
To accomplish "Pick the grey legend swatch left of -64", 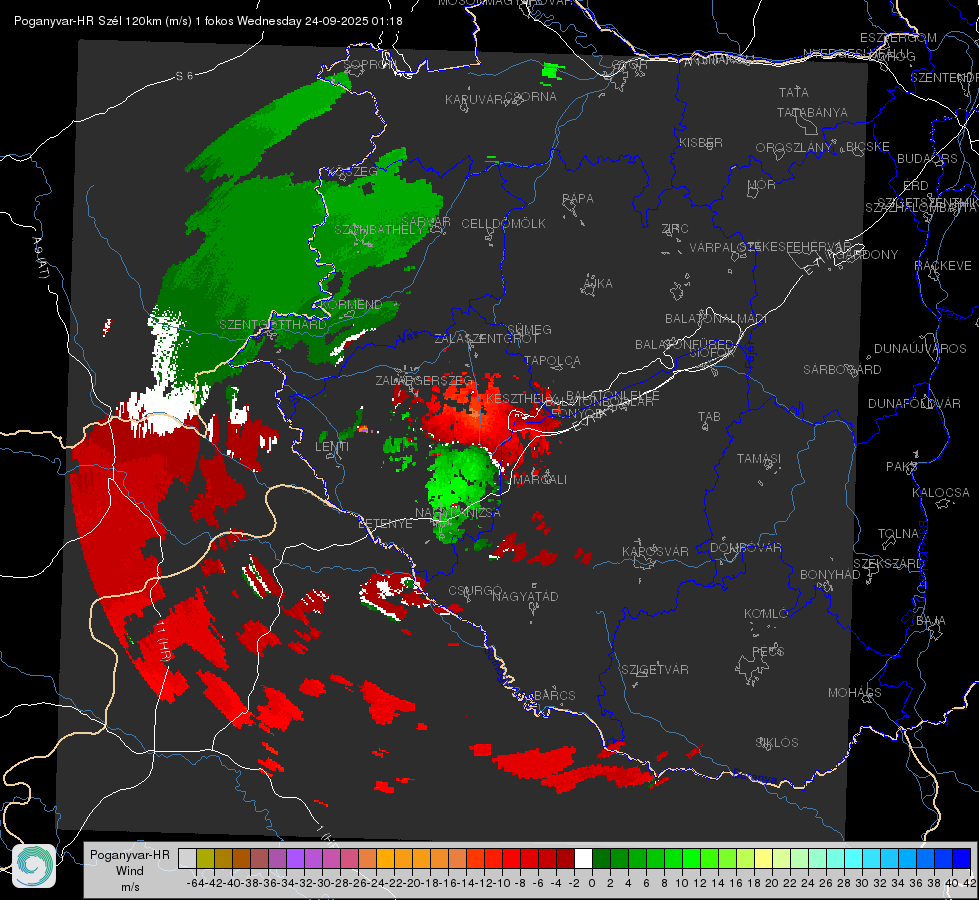I will point(187,858).
